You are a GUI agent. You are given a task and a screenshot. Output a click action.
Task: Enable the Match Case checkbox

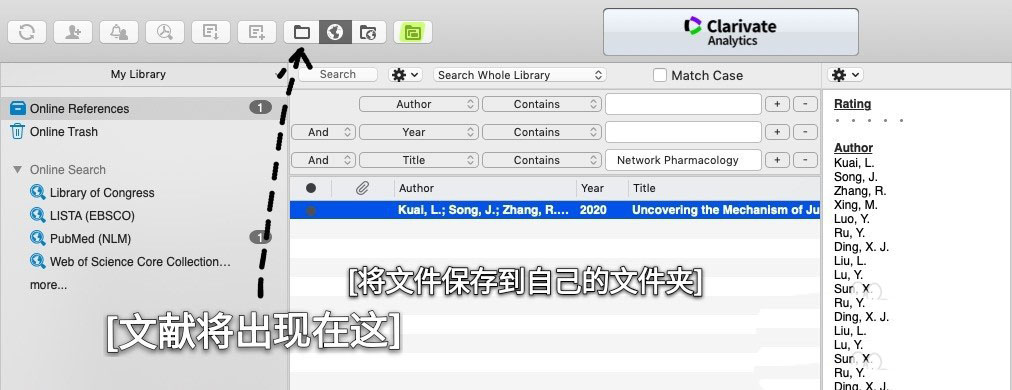tap(660, 76)
